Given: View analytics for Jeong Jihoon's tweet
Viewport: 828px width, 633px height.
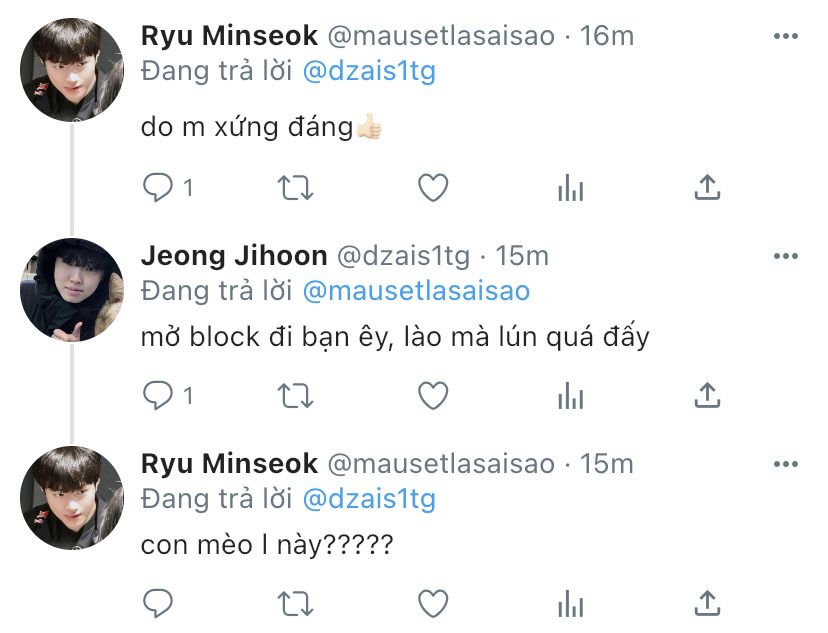Looking at the screenshot, I should [x=570, y=396].
